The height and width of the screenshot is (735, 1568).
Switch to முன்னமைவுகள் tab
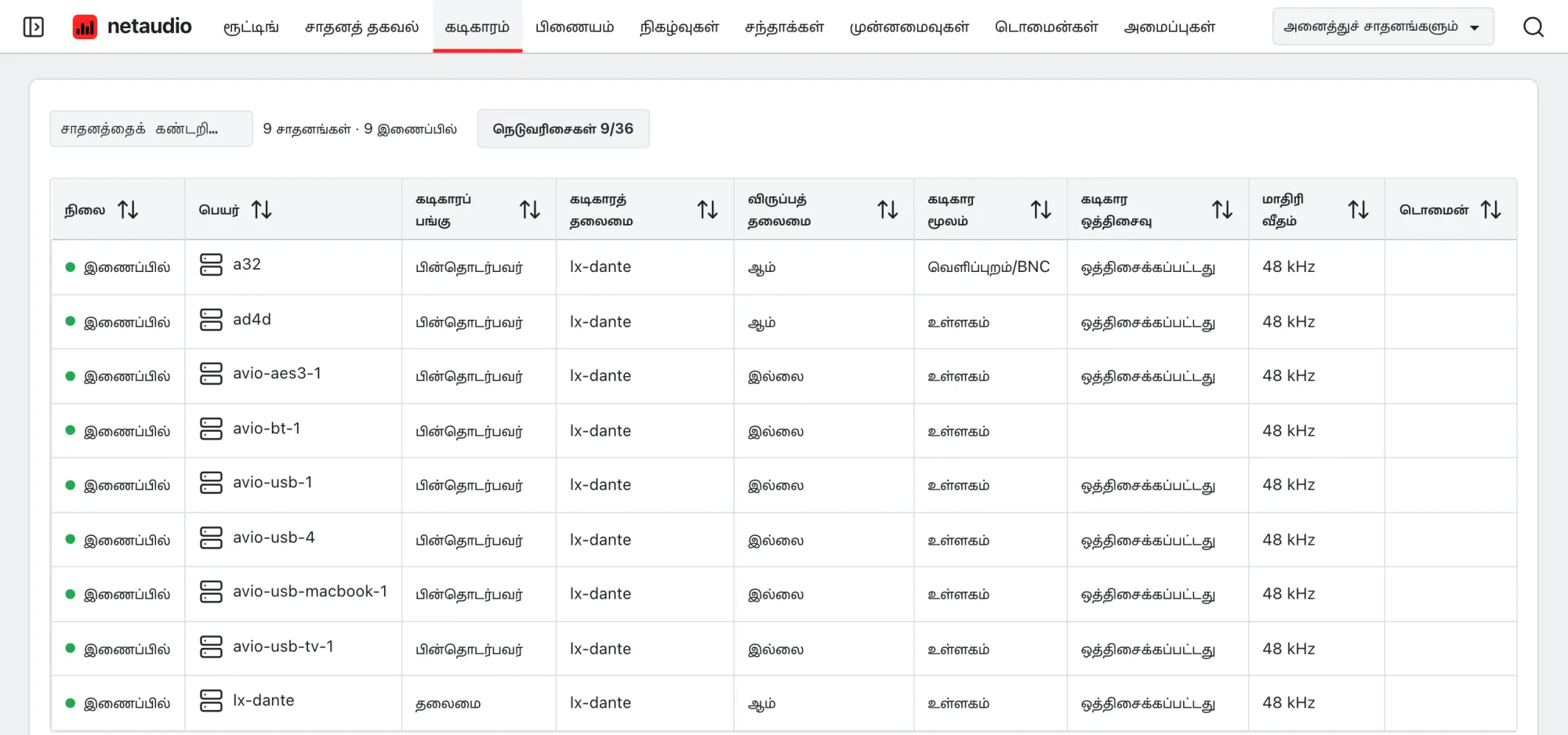tap(909, 27)
